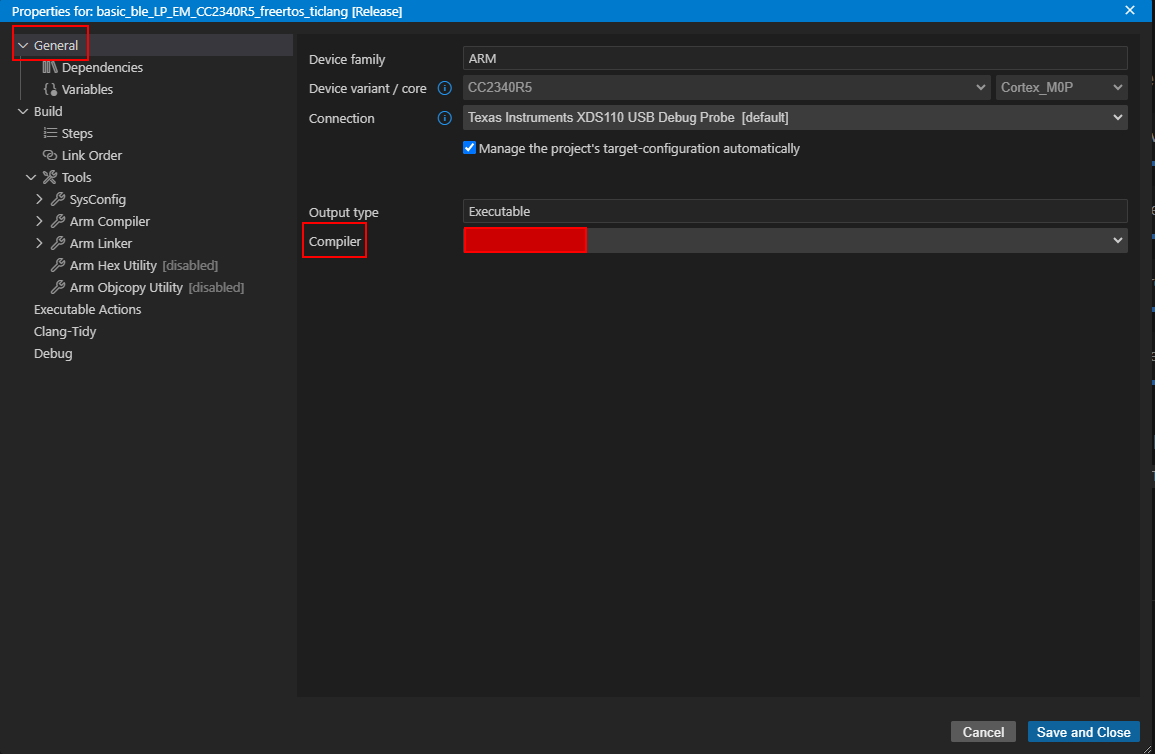Expand the SysConfig tree node
This screenshot has height=754, width=1155.
[39, 199]
